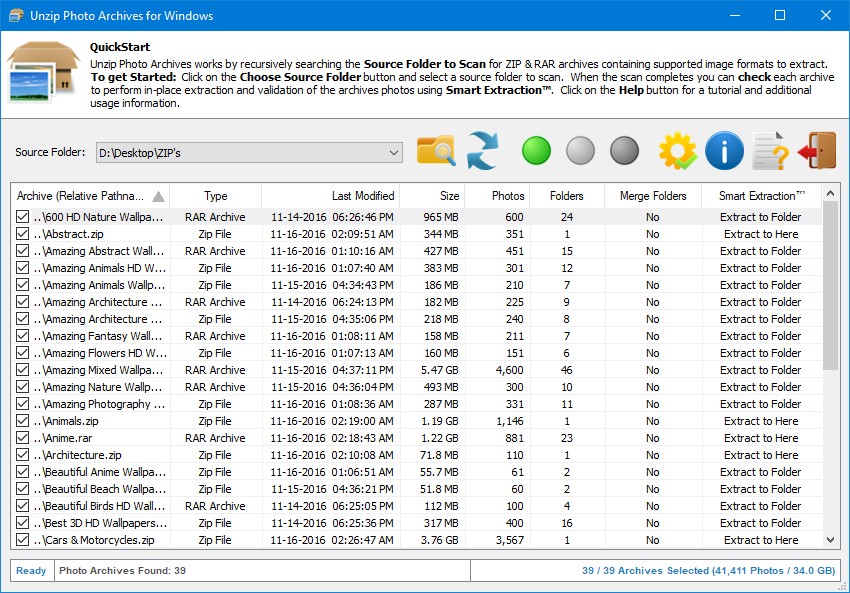Screen dimensions: 850x593
Task: Click the exit door icon
Action: (816, 152)
